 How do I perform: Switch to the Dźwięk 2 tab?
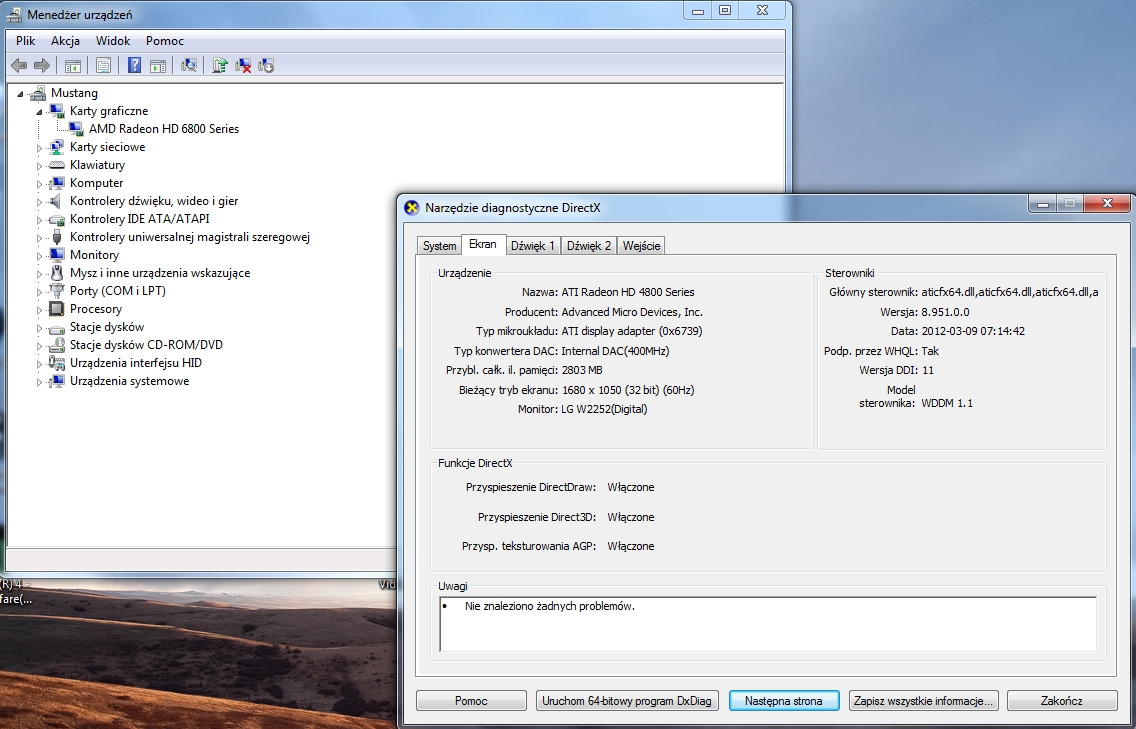click(588, 246)
